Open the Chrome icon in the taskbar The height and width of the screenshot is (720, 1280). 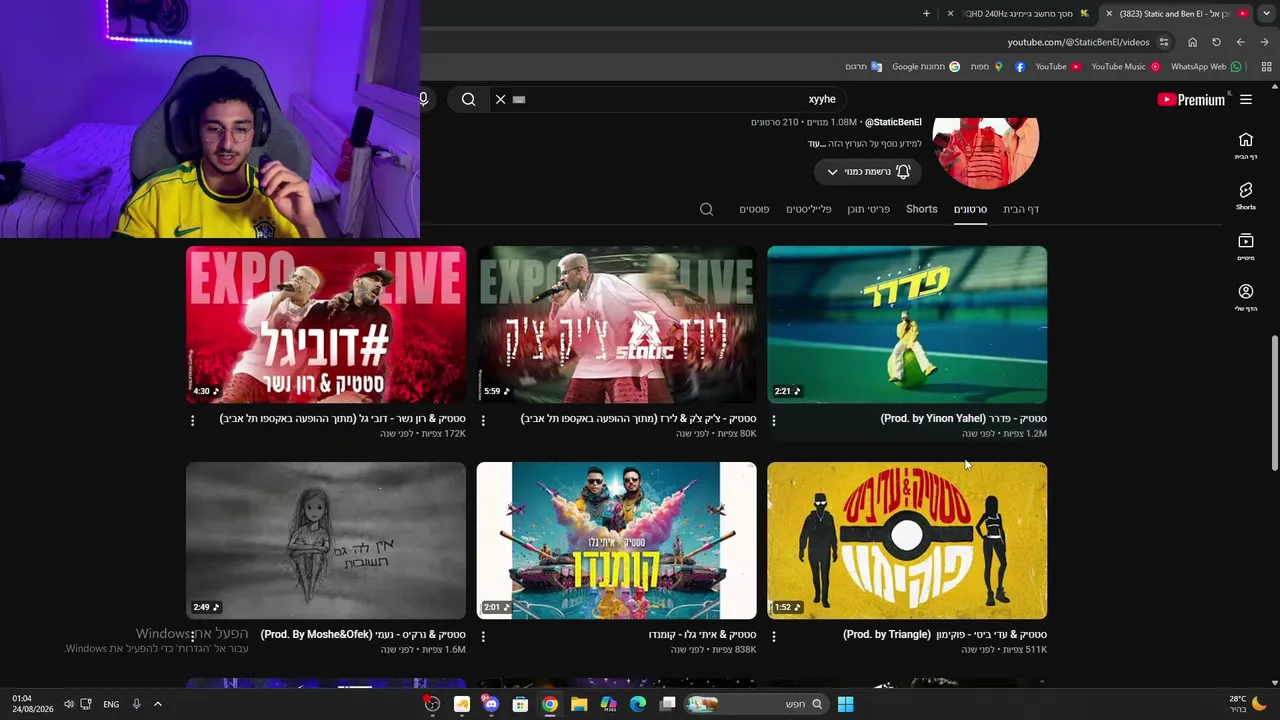(x=549, y=704)
